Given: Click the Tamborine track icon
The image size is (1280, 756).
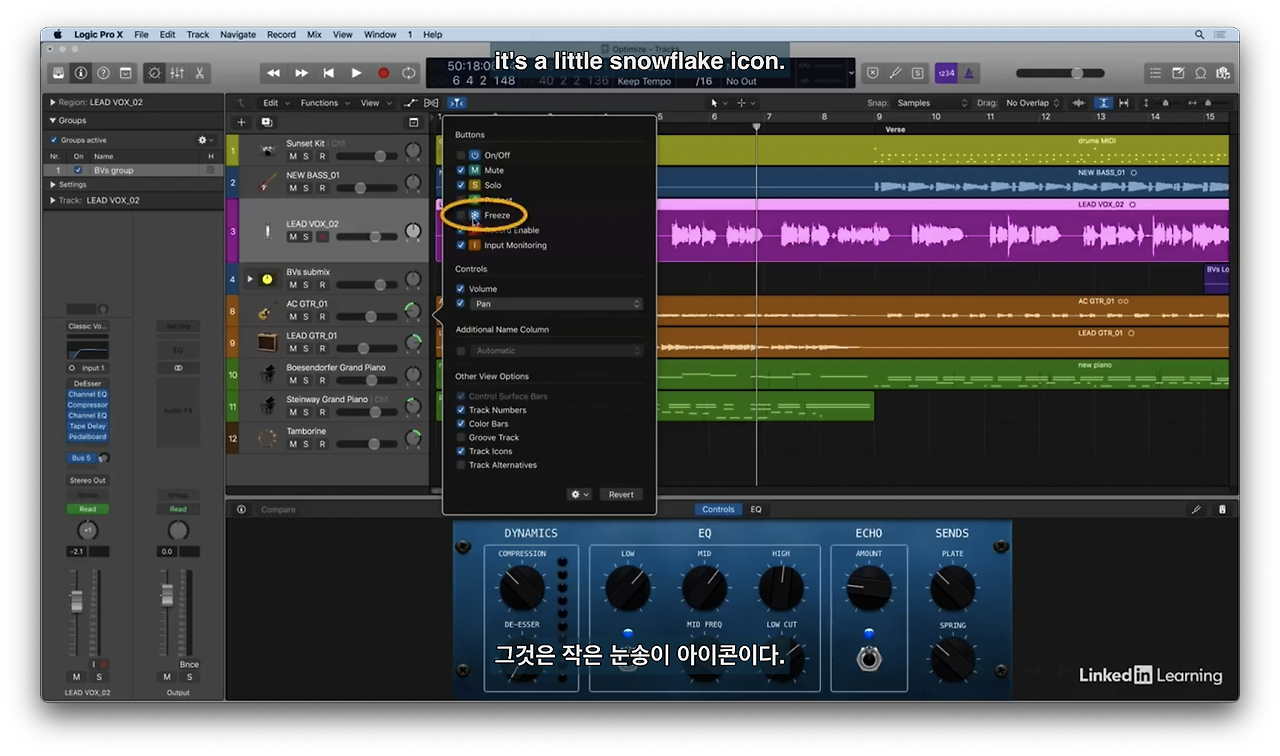Looking at the screenshot, I should (x=268, y=438).
